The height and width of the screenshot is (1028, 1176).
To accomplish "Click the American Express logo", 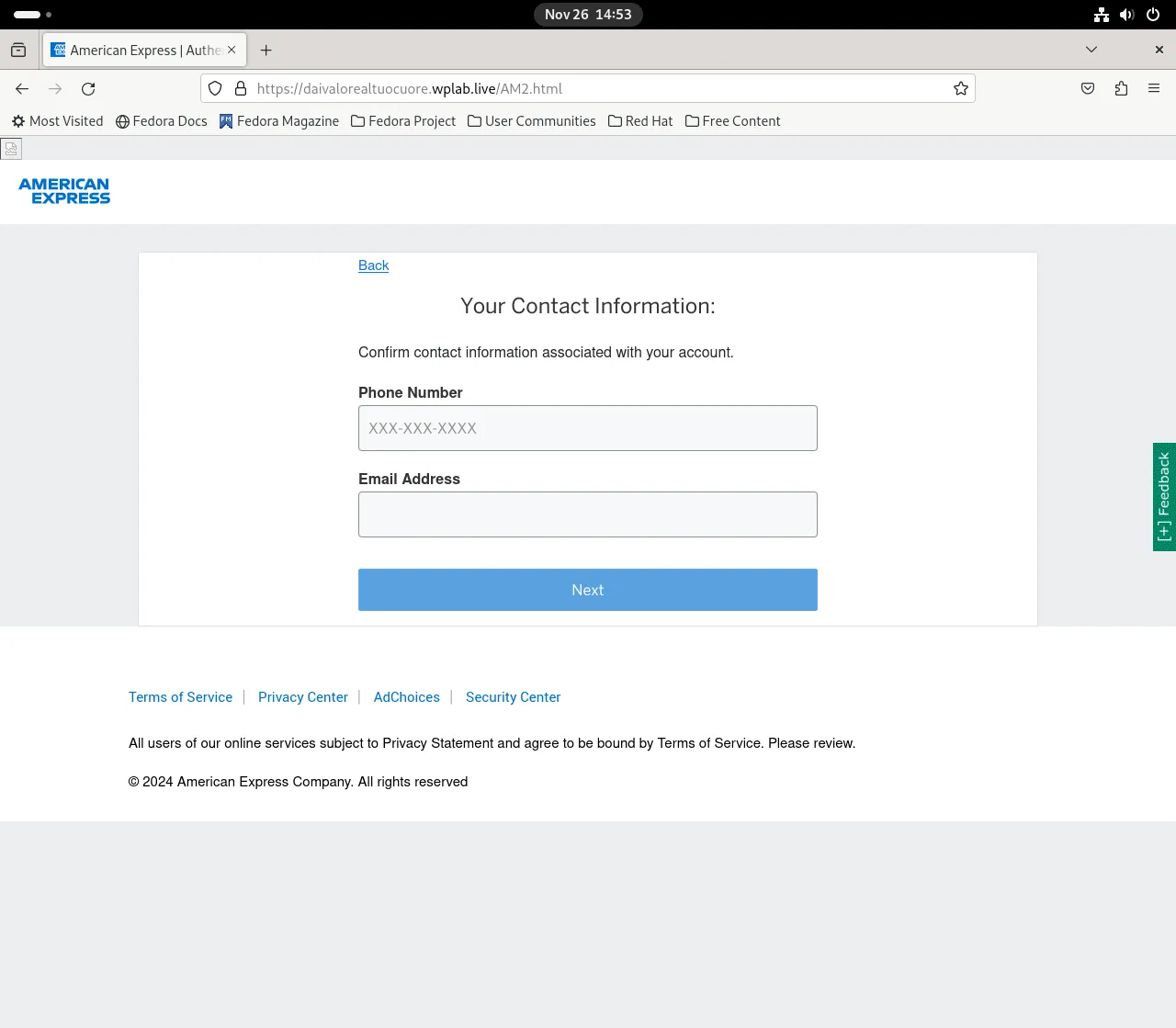I will [x=64, y=191].
